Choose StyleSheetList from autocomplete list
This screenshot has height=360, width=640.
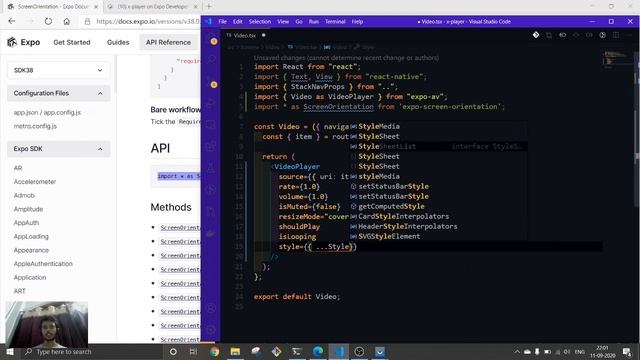coord(438,147)
